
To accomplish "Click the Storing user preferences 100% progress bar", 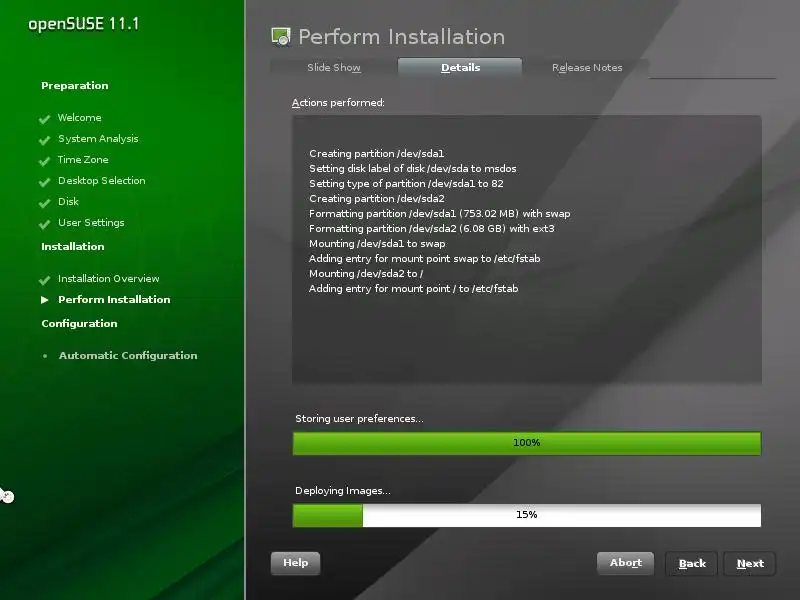I will 527,443.
